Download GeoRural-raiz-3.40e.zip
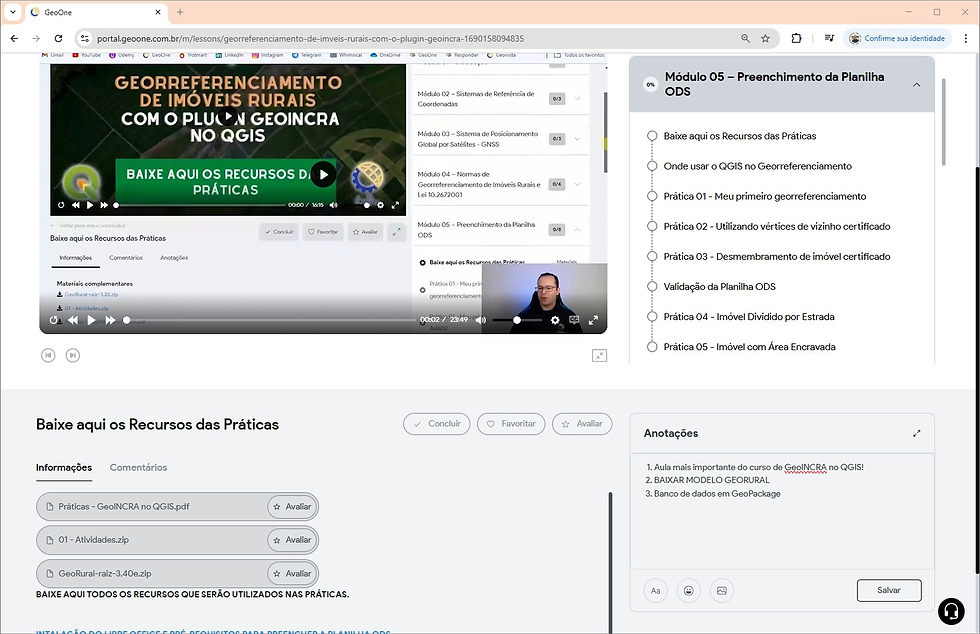Screen dimensions: 980x634 point(105,573)
